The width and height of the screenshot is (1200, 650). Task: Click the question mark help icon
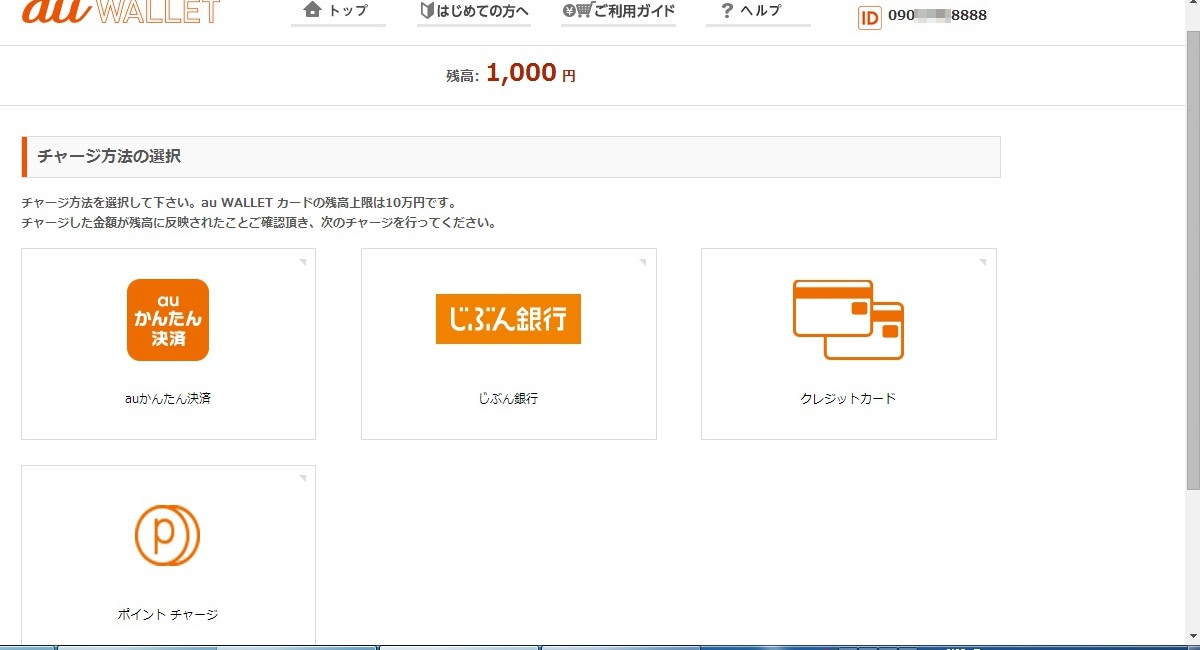point(727,10)
